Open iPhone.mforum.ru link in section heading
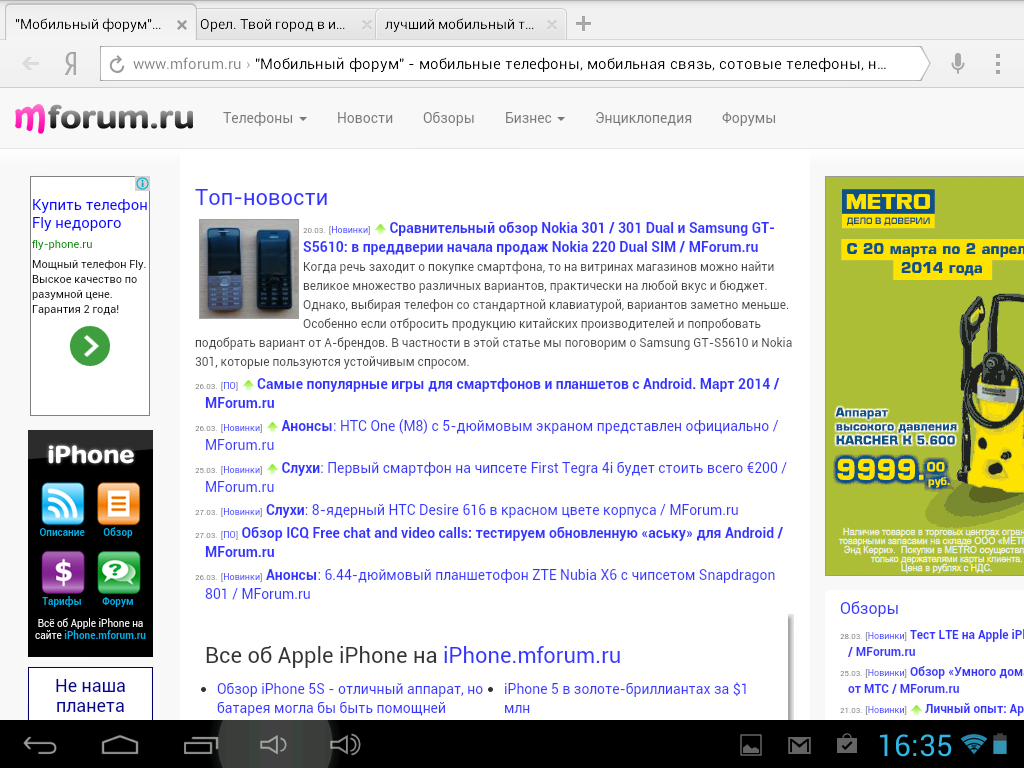Image resolution: width=1024 pixels, height=768 pixels. [532, 655]
